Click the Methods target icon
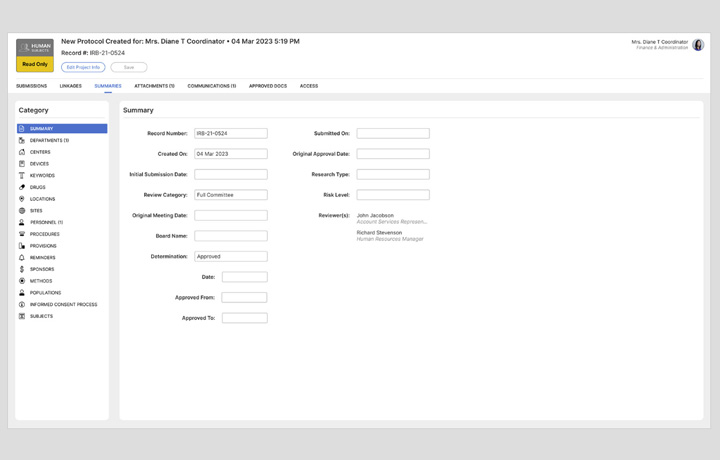This screenshot has width=720, height=460. (x=22, y=281)
